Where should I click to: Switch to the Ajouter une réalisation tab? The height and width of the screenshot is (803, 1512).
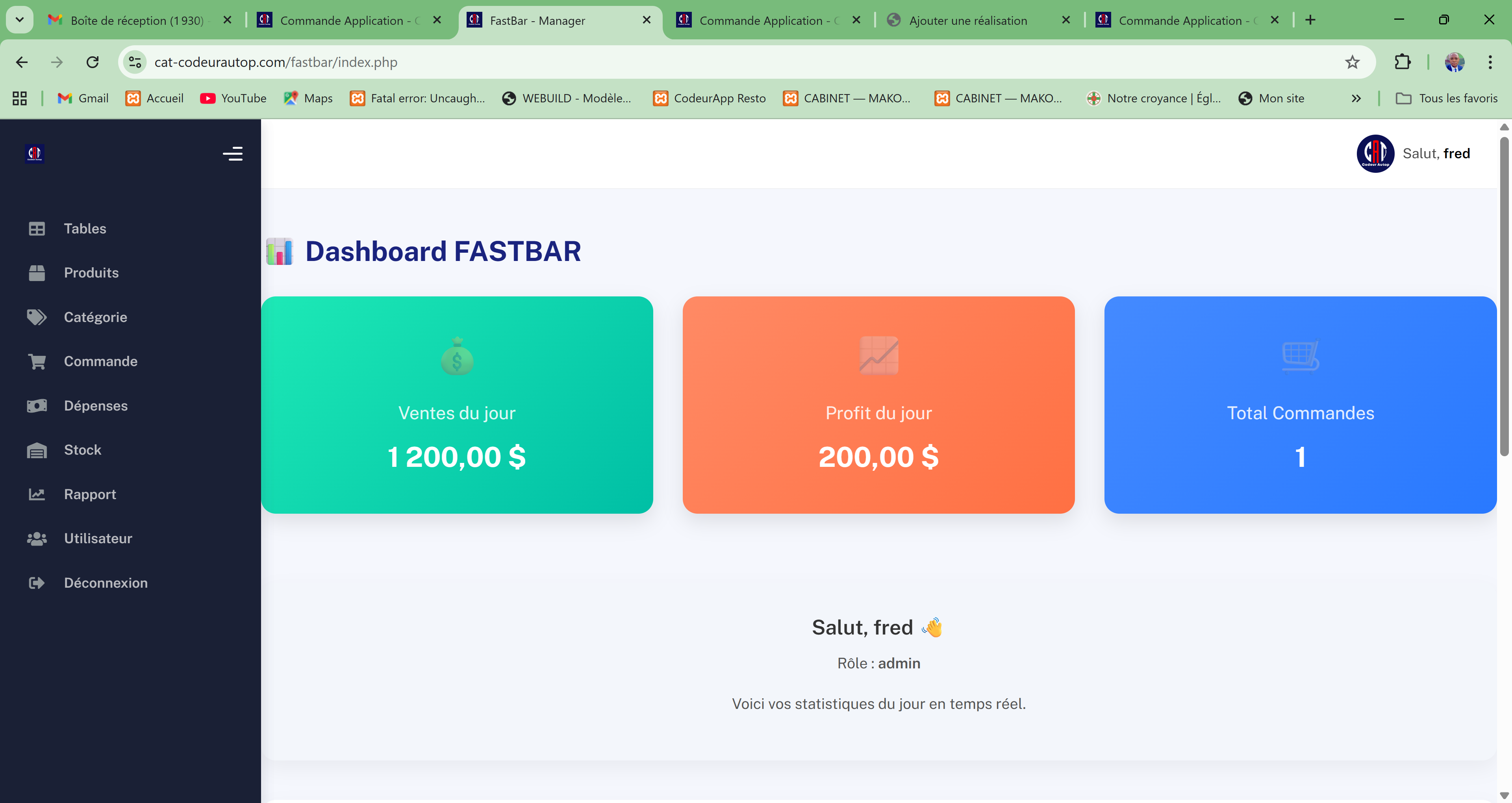coord(969,20)
